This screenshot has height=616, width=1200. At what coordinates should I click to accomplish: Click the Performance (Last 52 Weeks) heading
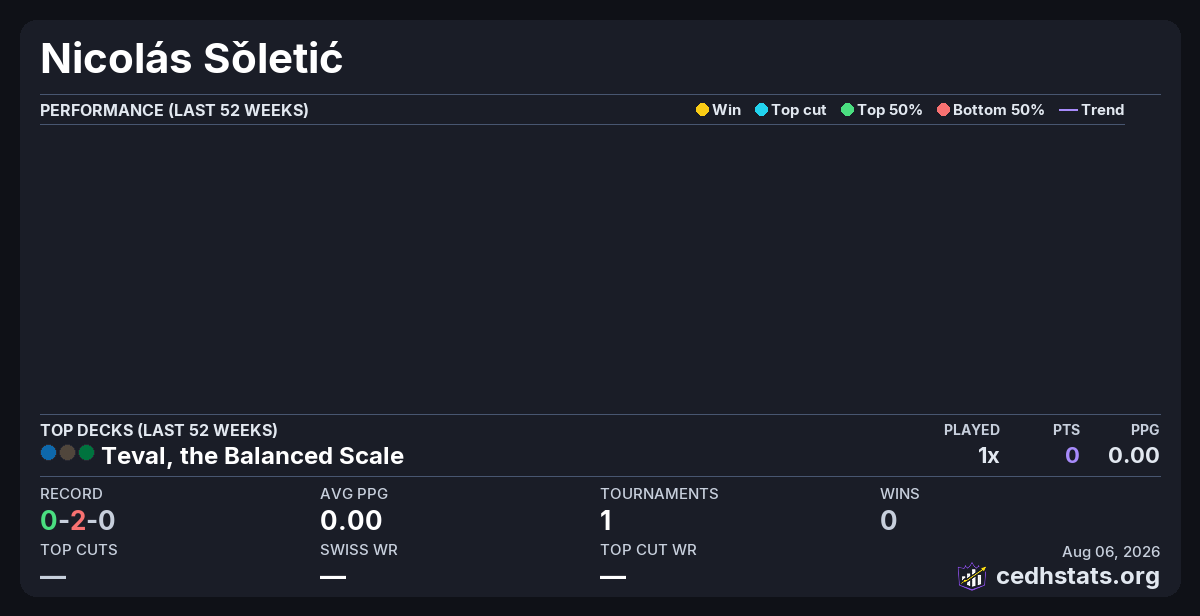click(174, 110)
